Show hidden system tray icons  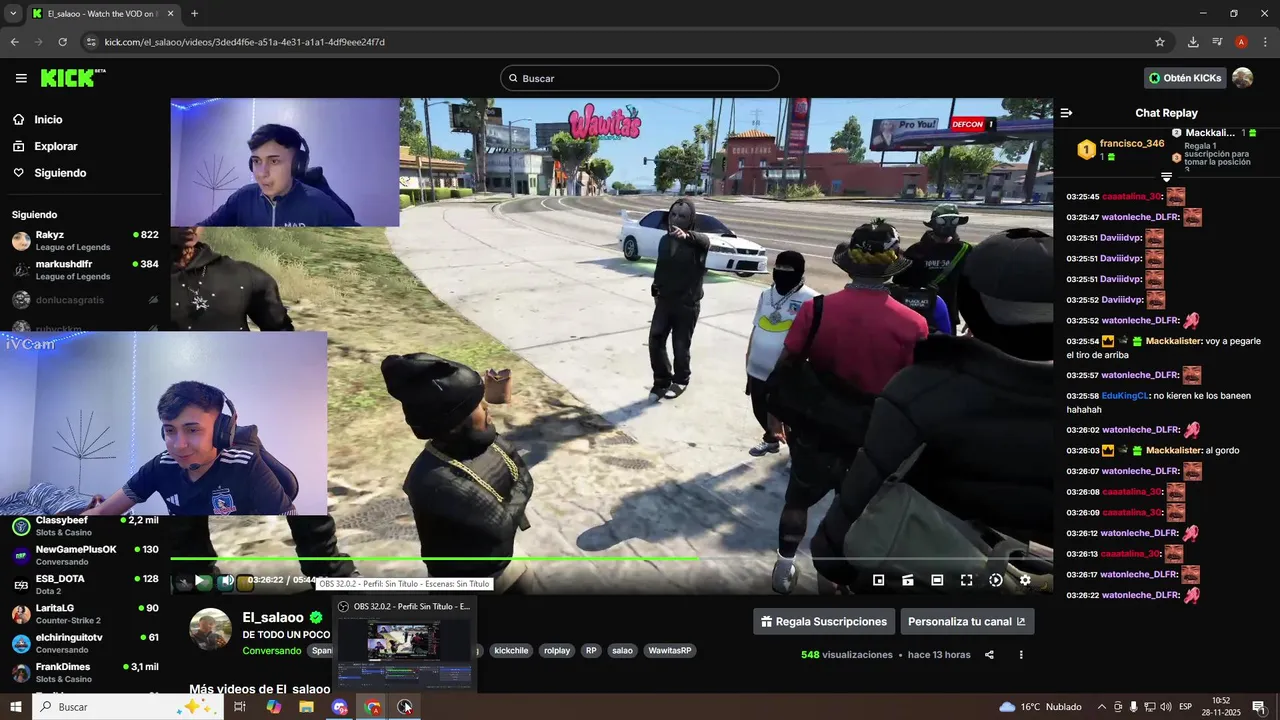(x=1102, y=707)
